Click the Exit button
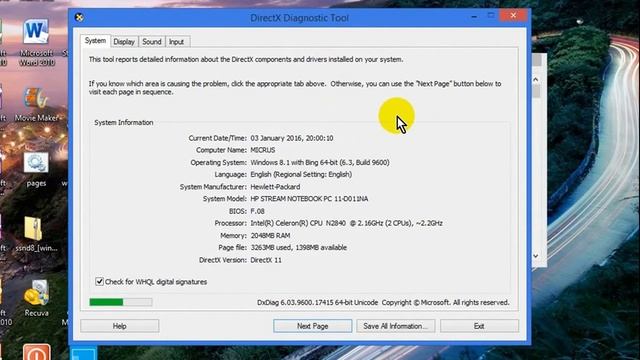 (x=479, y=326)
